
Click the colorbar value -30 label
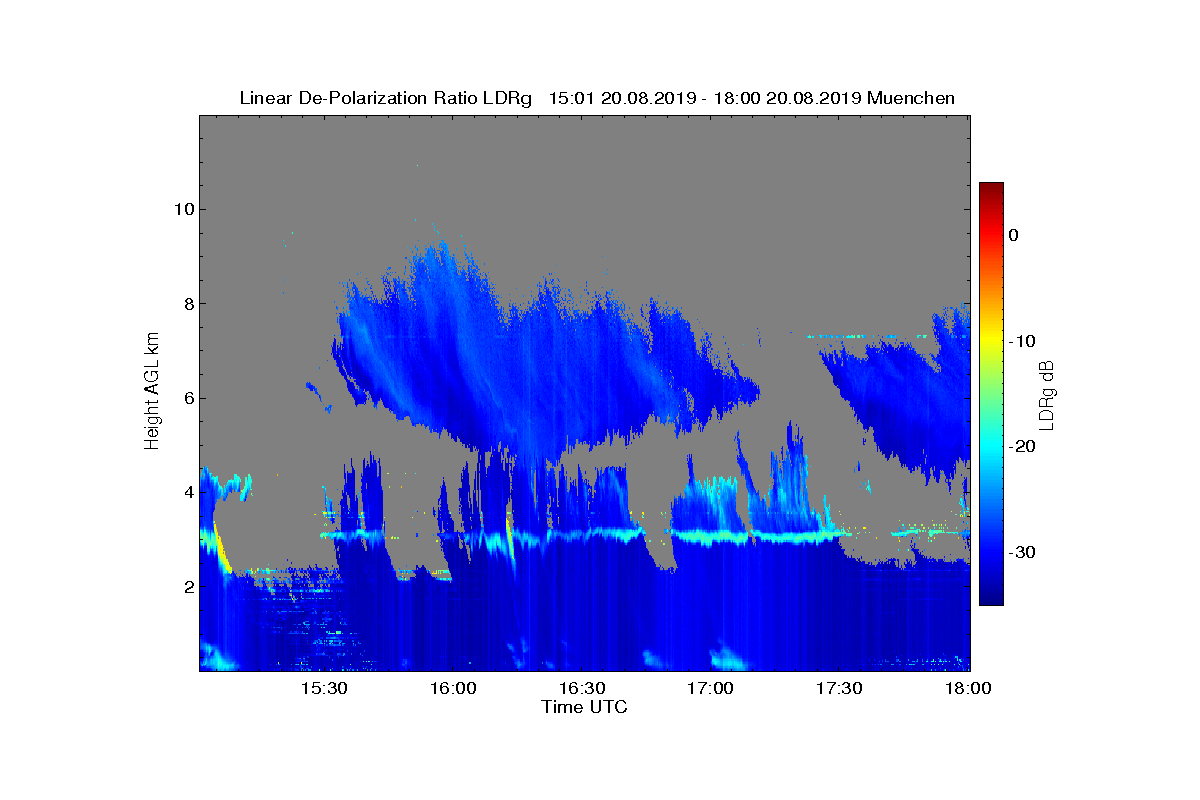pos(1022,553)
